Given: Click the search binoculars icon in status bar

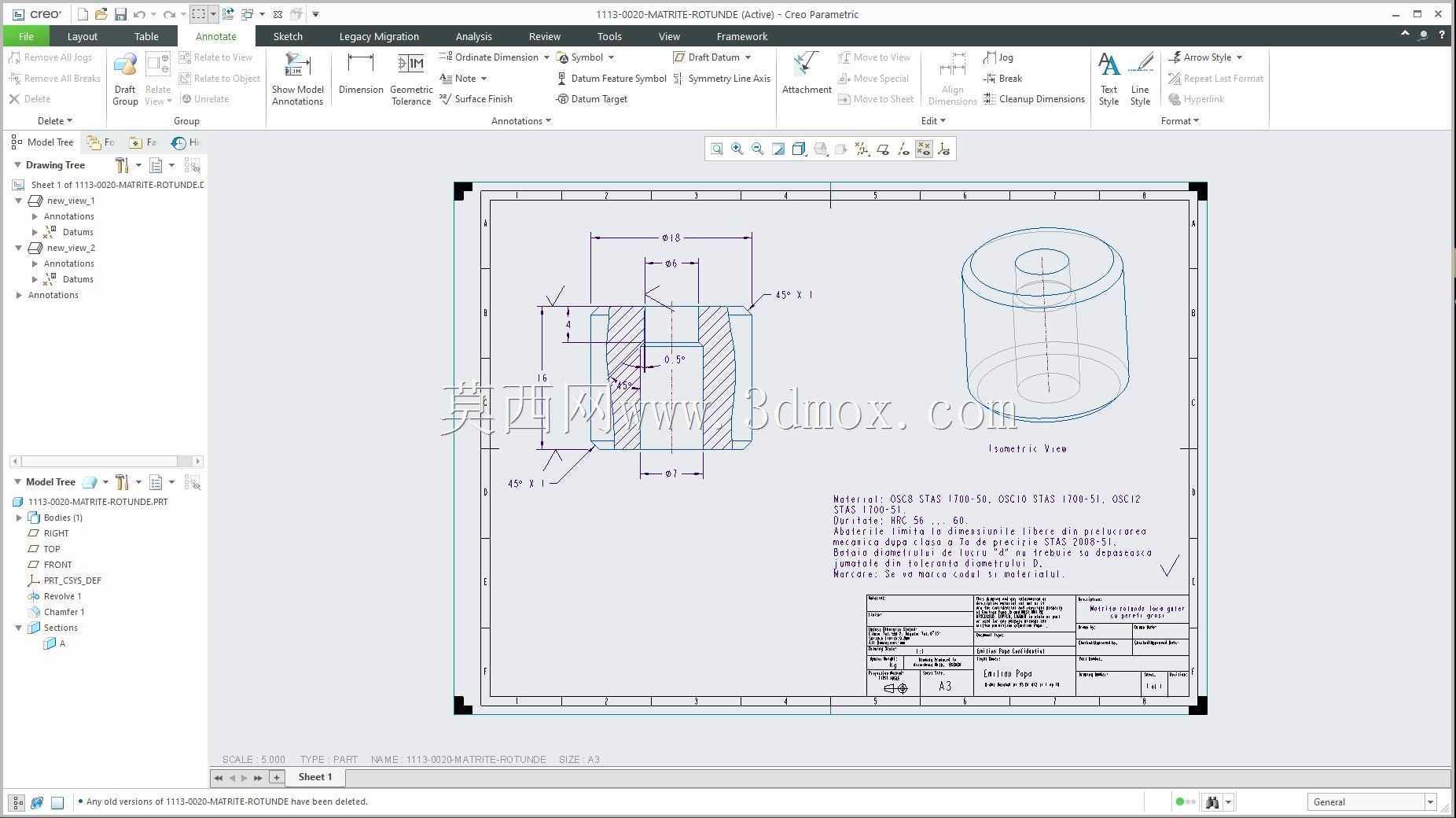Looking at the screenshot, I should pos(1212,802).
